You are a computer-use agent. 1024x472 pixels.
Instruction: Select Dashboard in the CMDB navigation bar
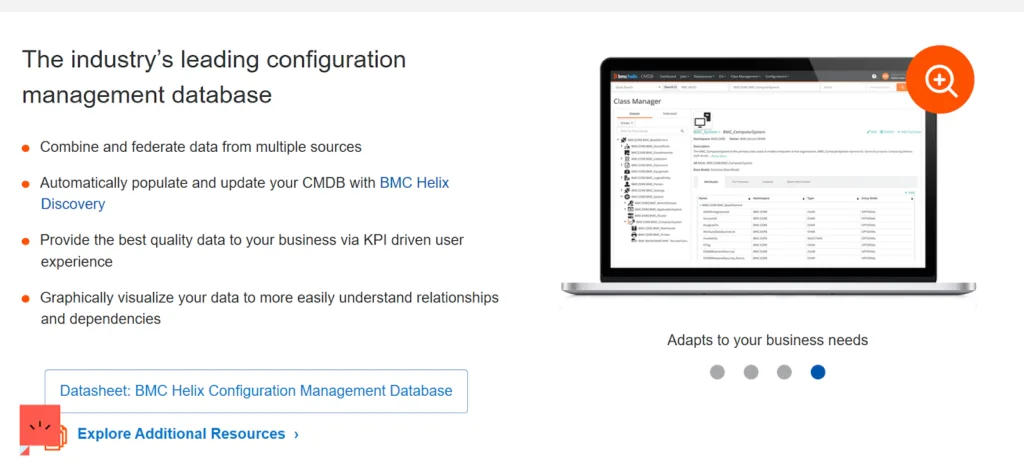click(x=668, y=76)
